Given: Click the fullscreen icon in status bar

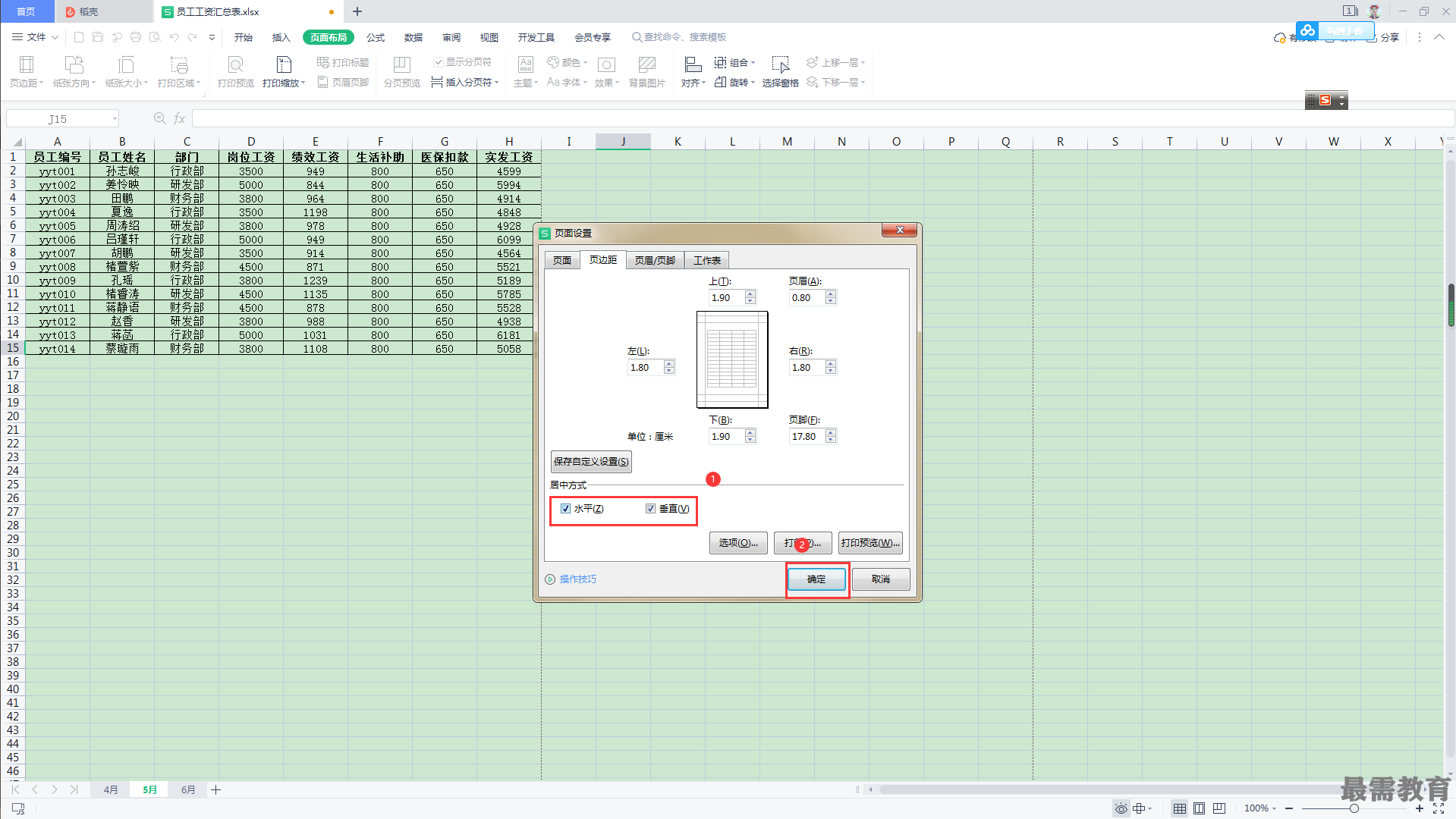Looking at the screenshot, I should (x=1439, y=808).
